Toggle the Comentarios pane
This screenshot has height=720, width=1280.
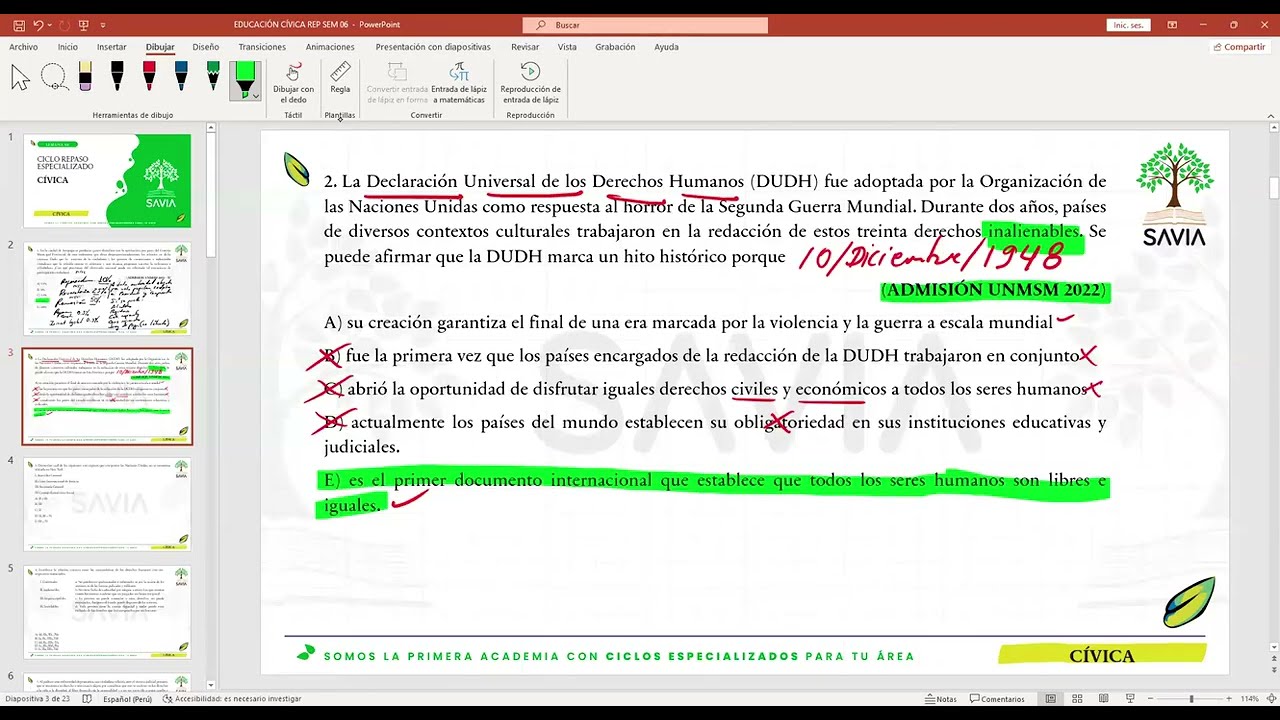click(996, 699)
